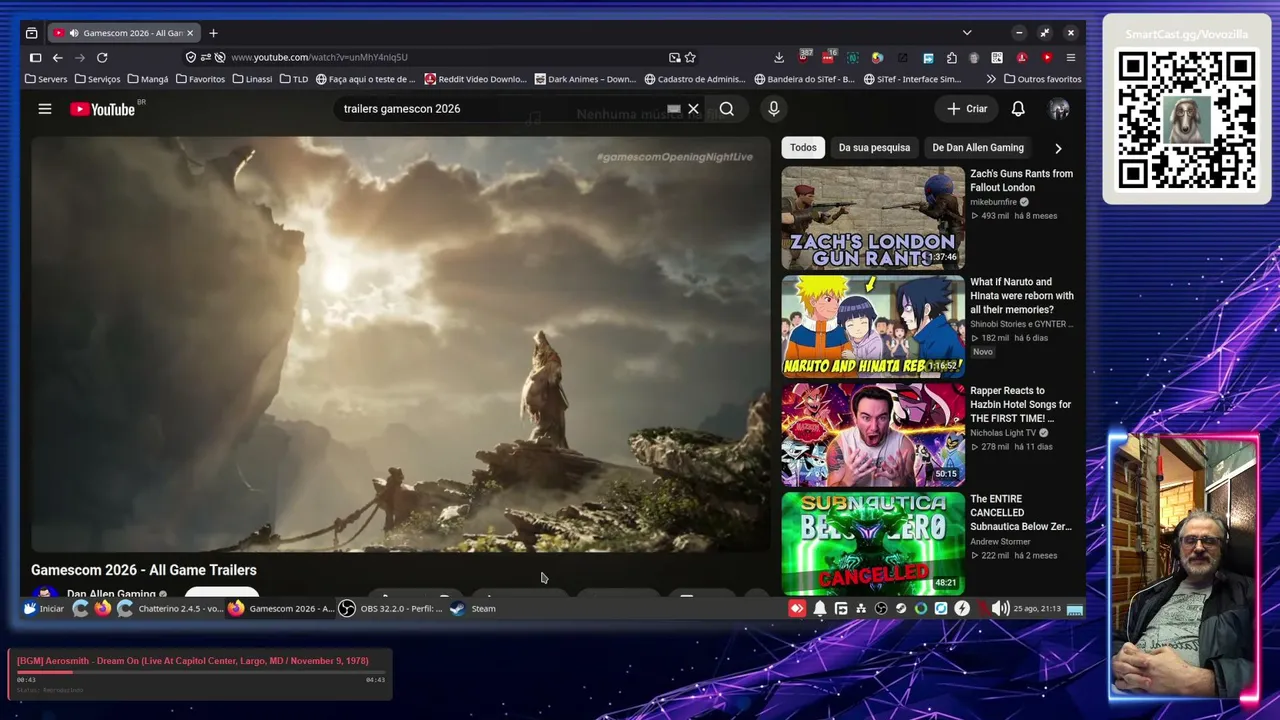Open the Firefox application menu
This screenshot has width=1280, height=720.
[1071, 57]
